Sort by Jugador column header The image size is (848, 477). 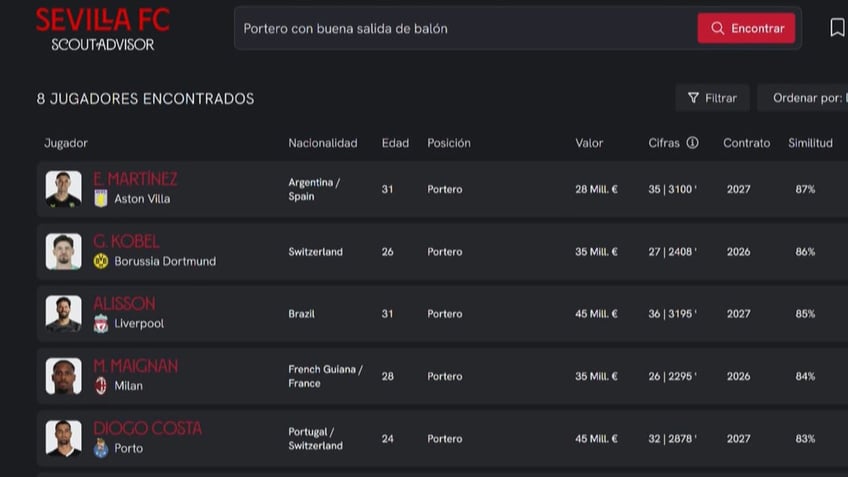[66, 143]
